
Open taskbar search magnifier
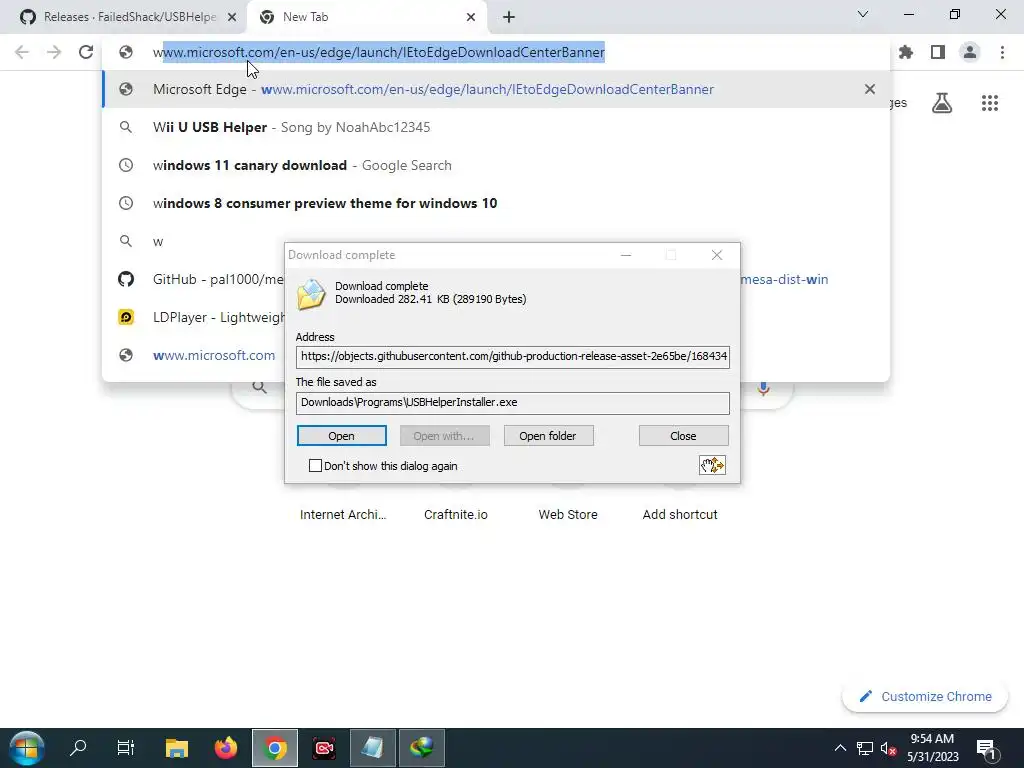click(x=78, y=748)
